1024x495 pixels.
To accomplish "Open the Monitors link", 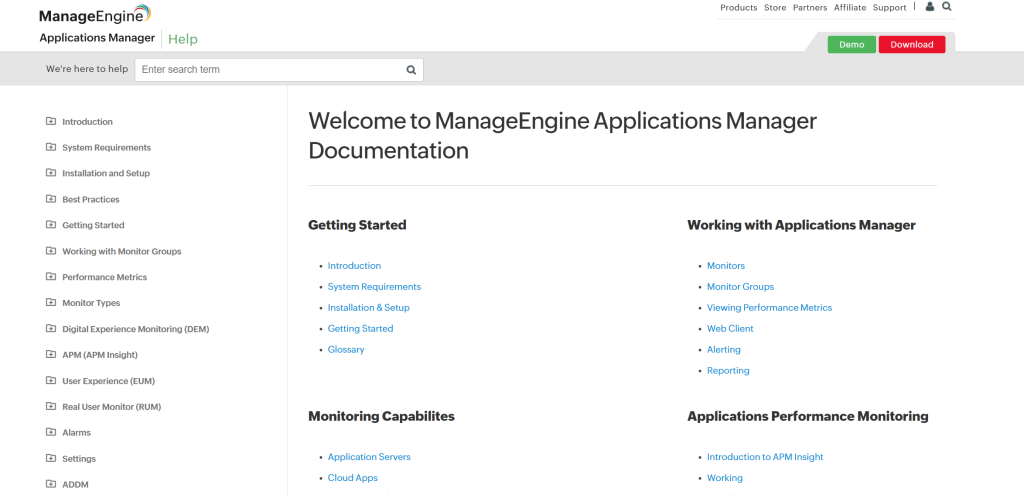I will (726, 266).
